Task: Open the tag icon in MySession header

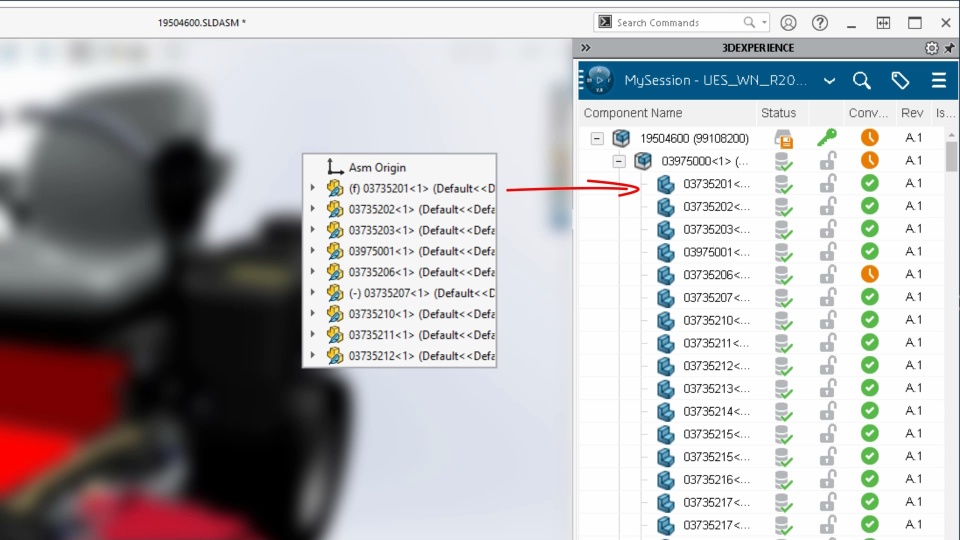Action: point(899,80)
